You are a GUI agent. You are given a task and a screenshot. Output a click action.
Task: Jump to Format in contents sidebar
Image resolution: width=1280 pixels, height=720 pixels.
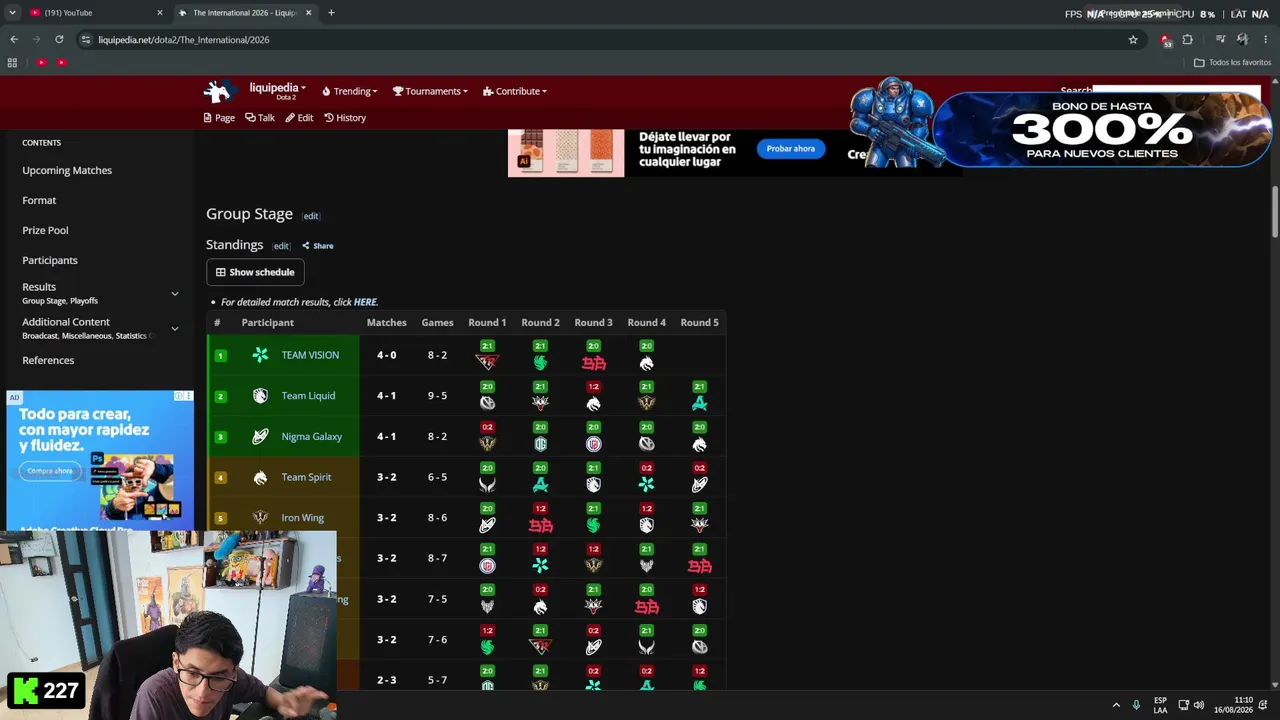[x=39, y=201]
